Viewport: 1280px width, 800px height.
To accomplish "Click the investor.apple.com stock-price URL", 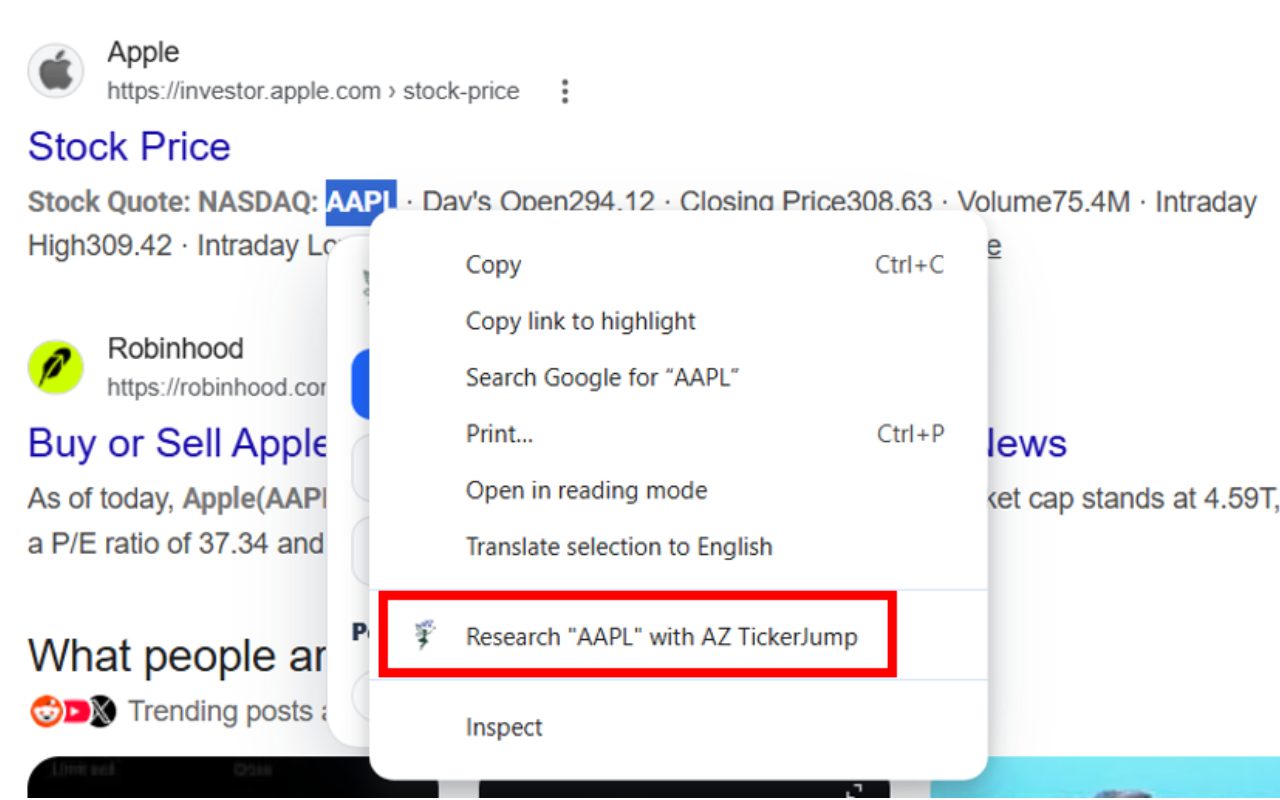I will 313,91.
